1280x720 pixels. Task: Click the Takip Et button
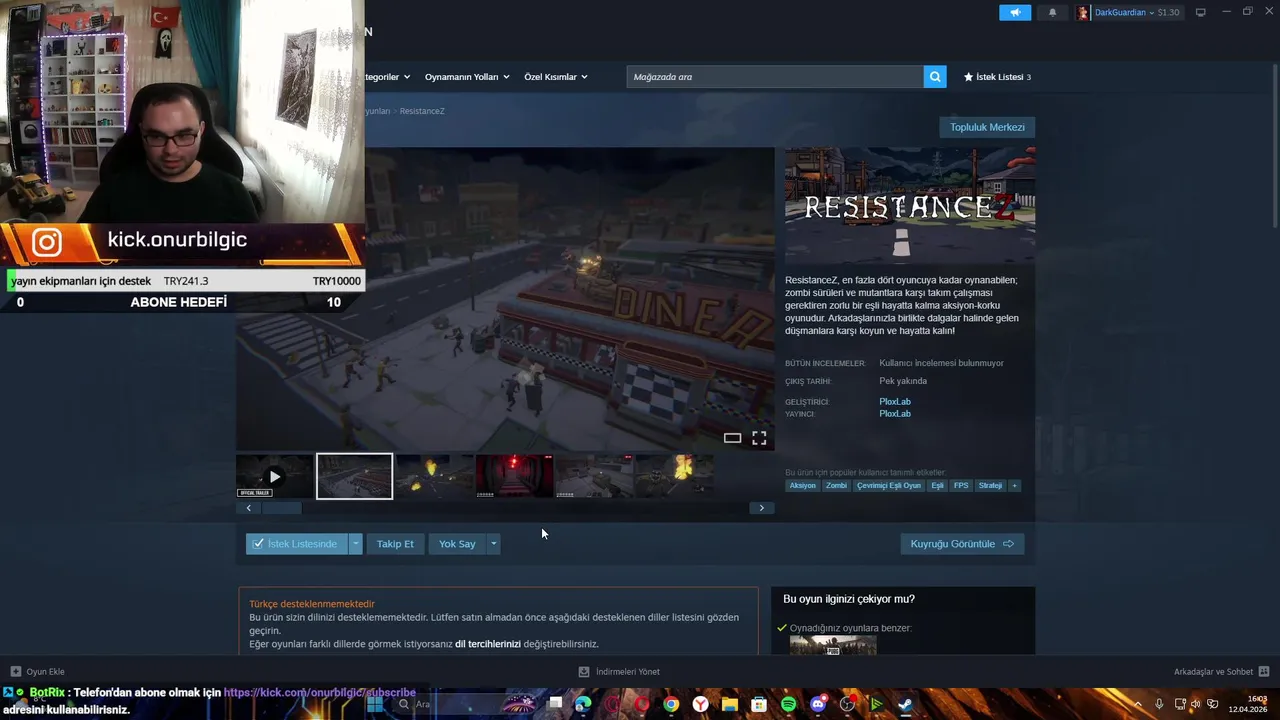395,544
